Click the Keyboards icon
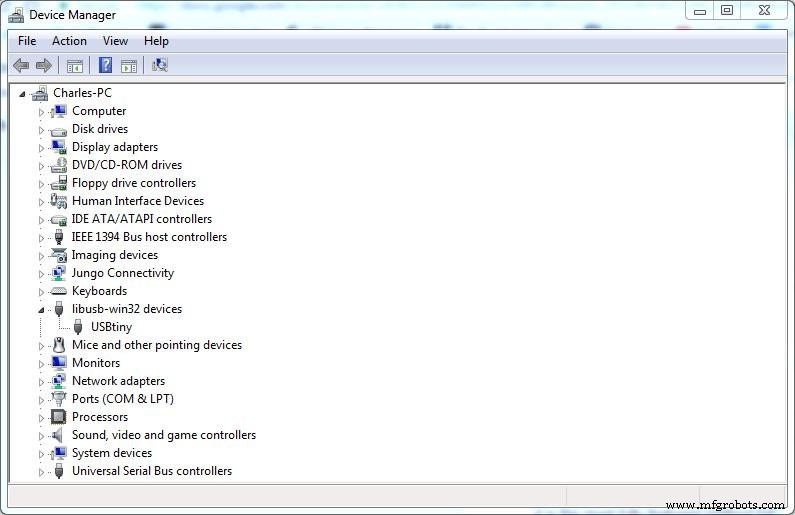Image resolution: width=795 pixels, height=515 pixels. (x=59, y=291)
